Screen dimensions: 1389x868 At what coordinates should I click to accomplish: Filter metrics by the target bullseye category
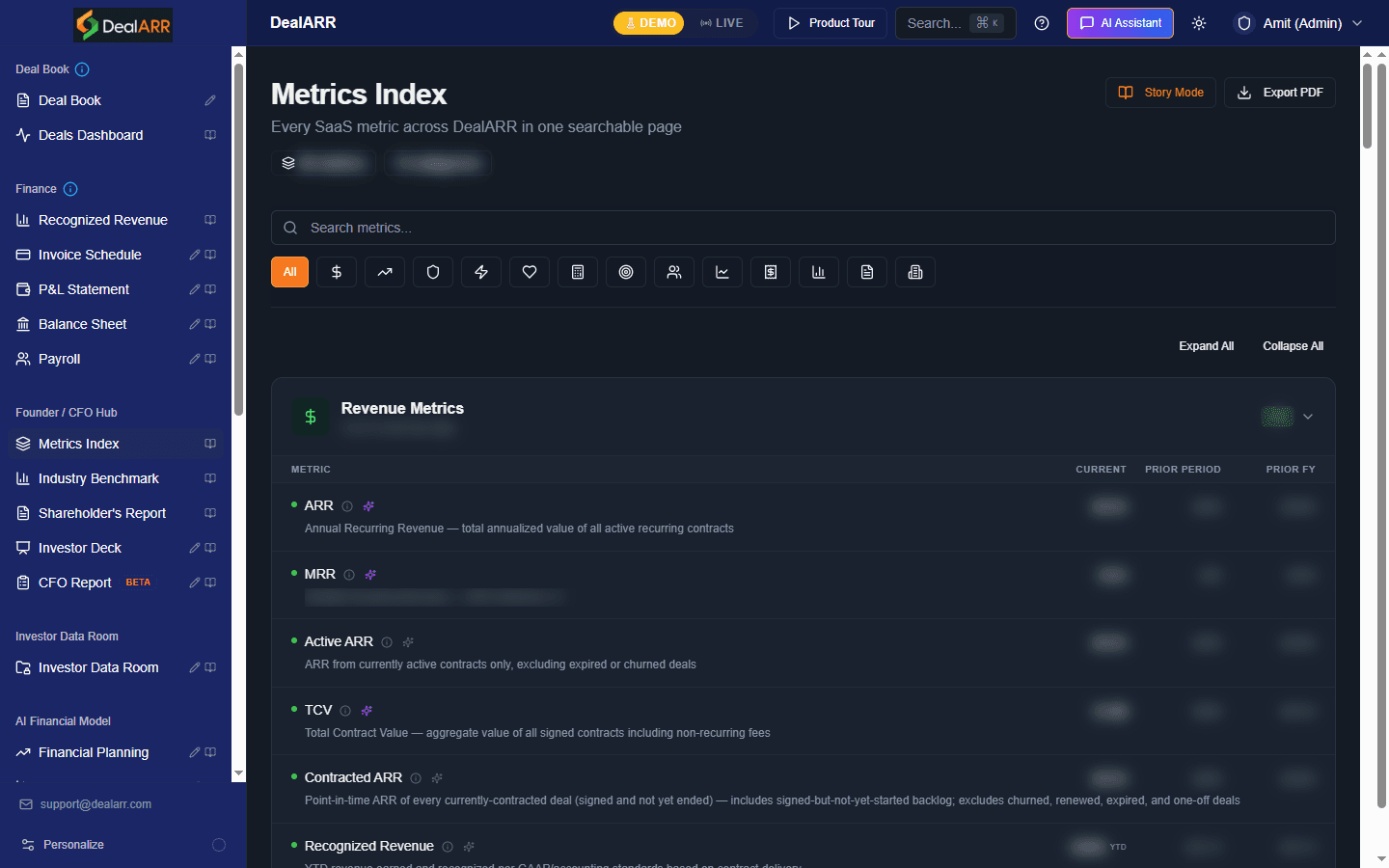626,272
